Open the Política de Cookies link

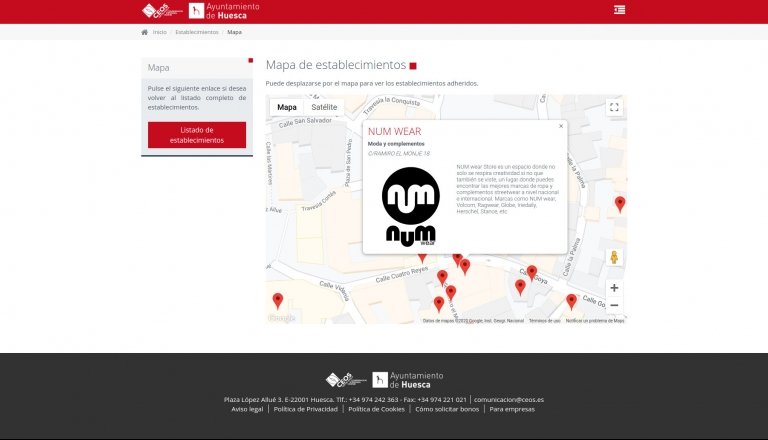[x=376, y=409]
